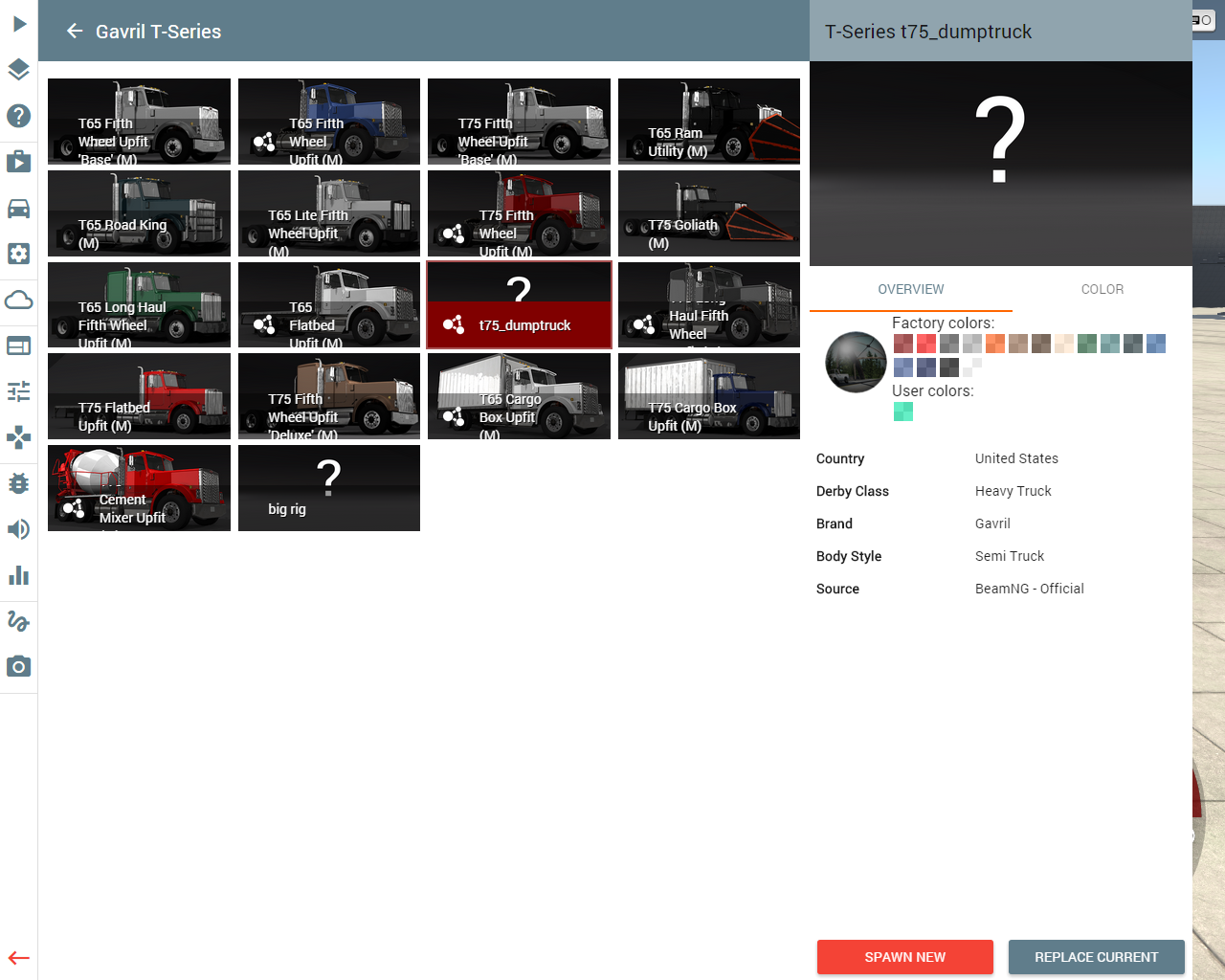The image size is (1225, 980).
Task: Open the briefcase play icon
Action: tap(19, 161)
